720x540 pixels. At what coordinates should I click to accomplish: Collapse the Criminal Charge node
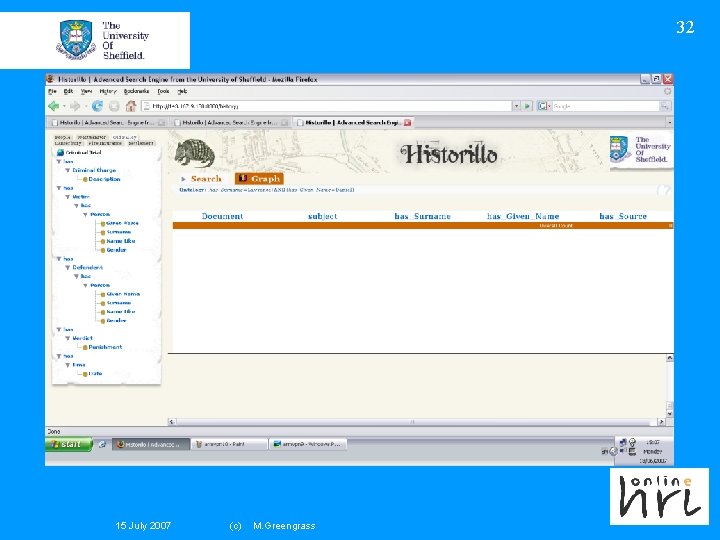[68, 170]
